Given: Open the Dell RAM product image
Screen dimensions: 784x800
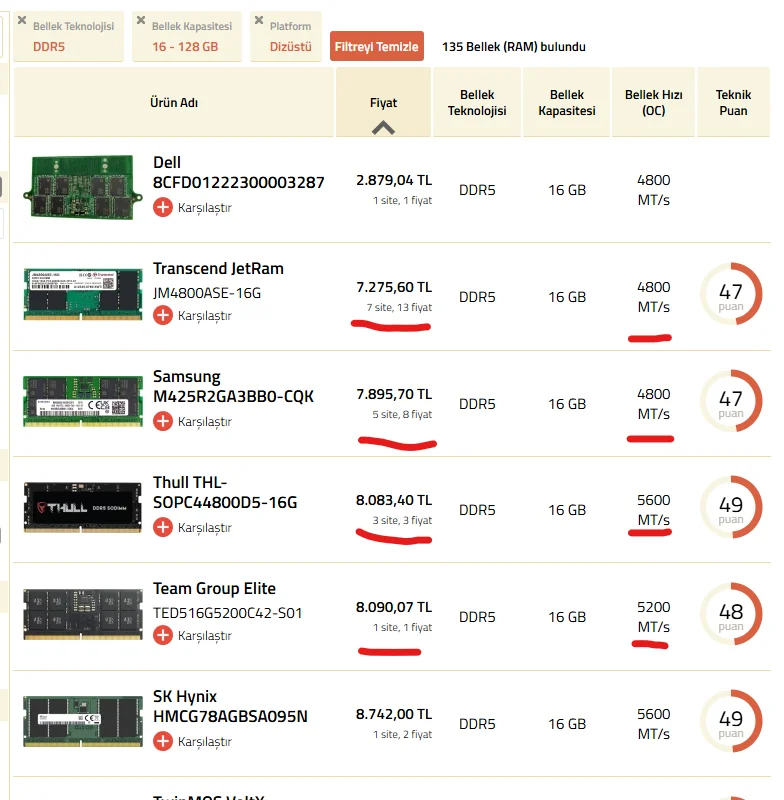Looking at the screenshot, I should coord(83,188).
